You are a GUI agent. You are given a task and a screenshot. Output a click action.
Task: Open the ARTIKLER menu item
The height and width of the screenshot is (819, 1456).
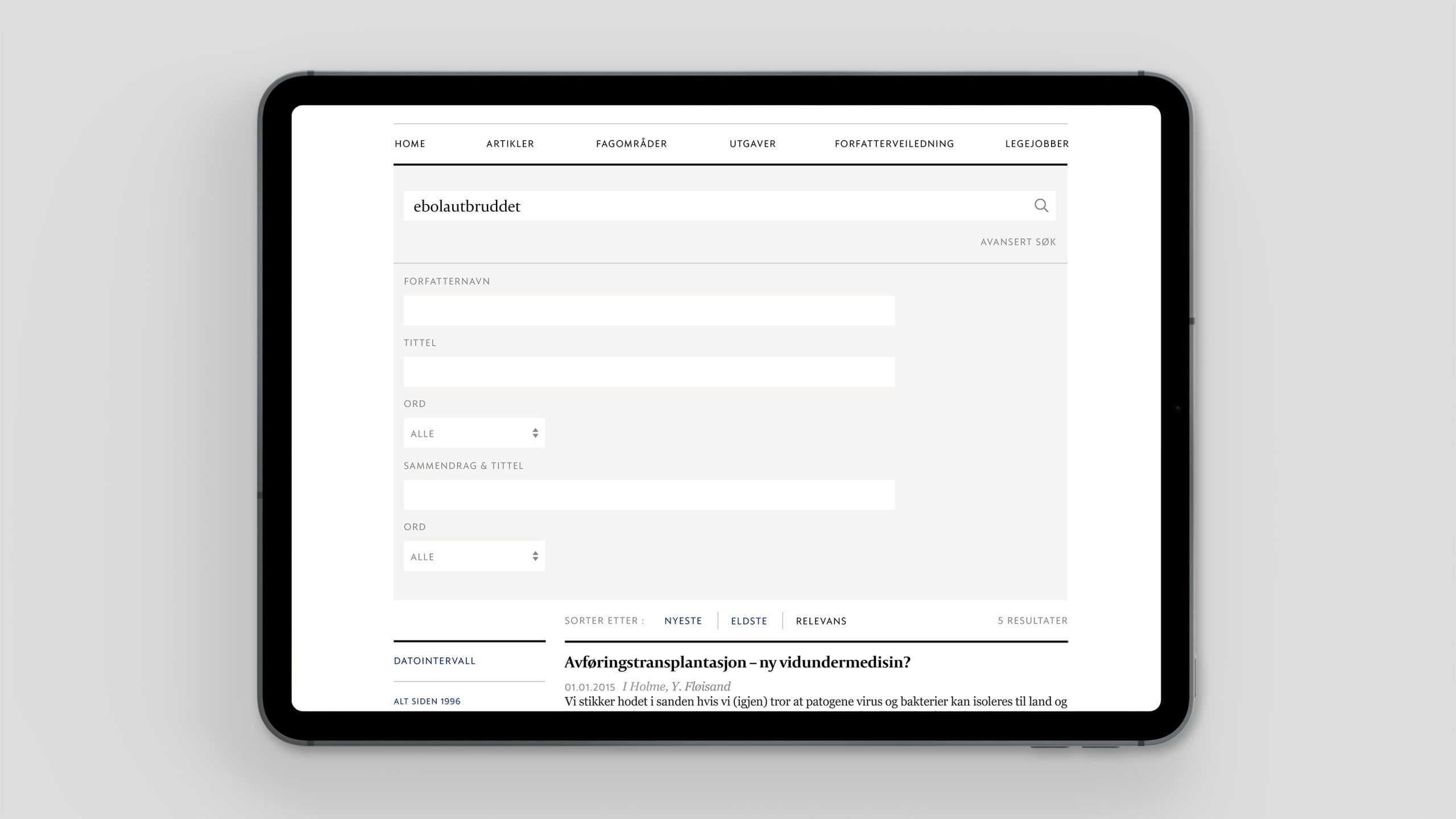[510, 144]
